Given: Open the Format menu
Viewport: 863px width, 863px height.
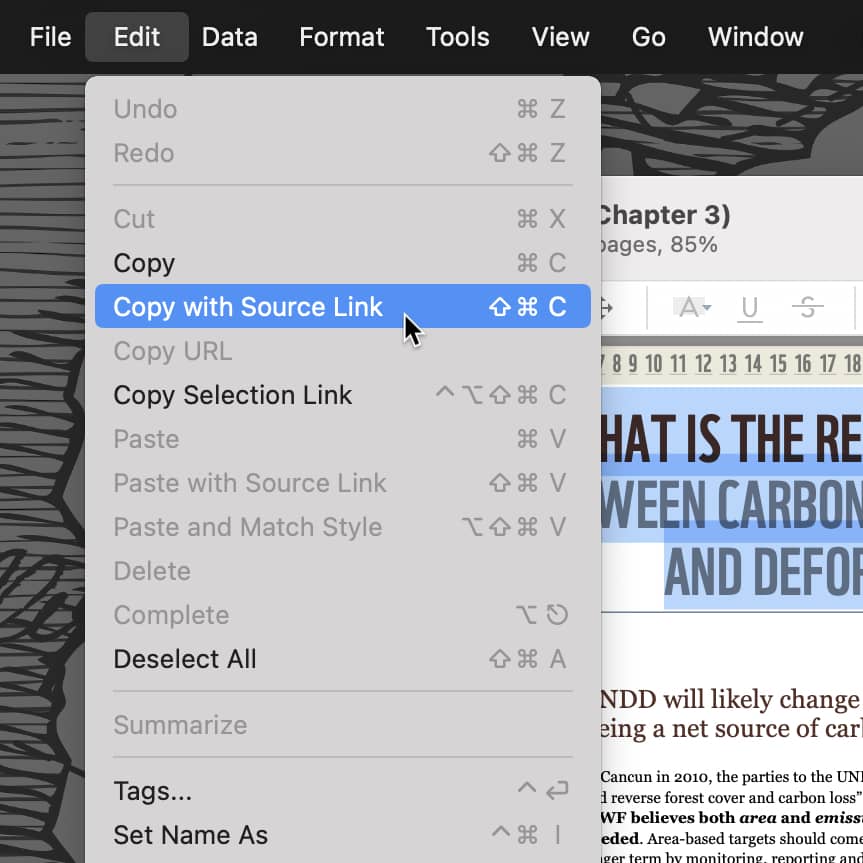Looking at the screenshot, I should (x=341, y=37).
